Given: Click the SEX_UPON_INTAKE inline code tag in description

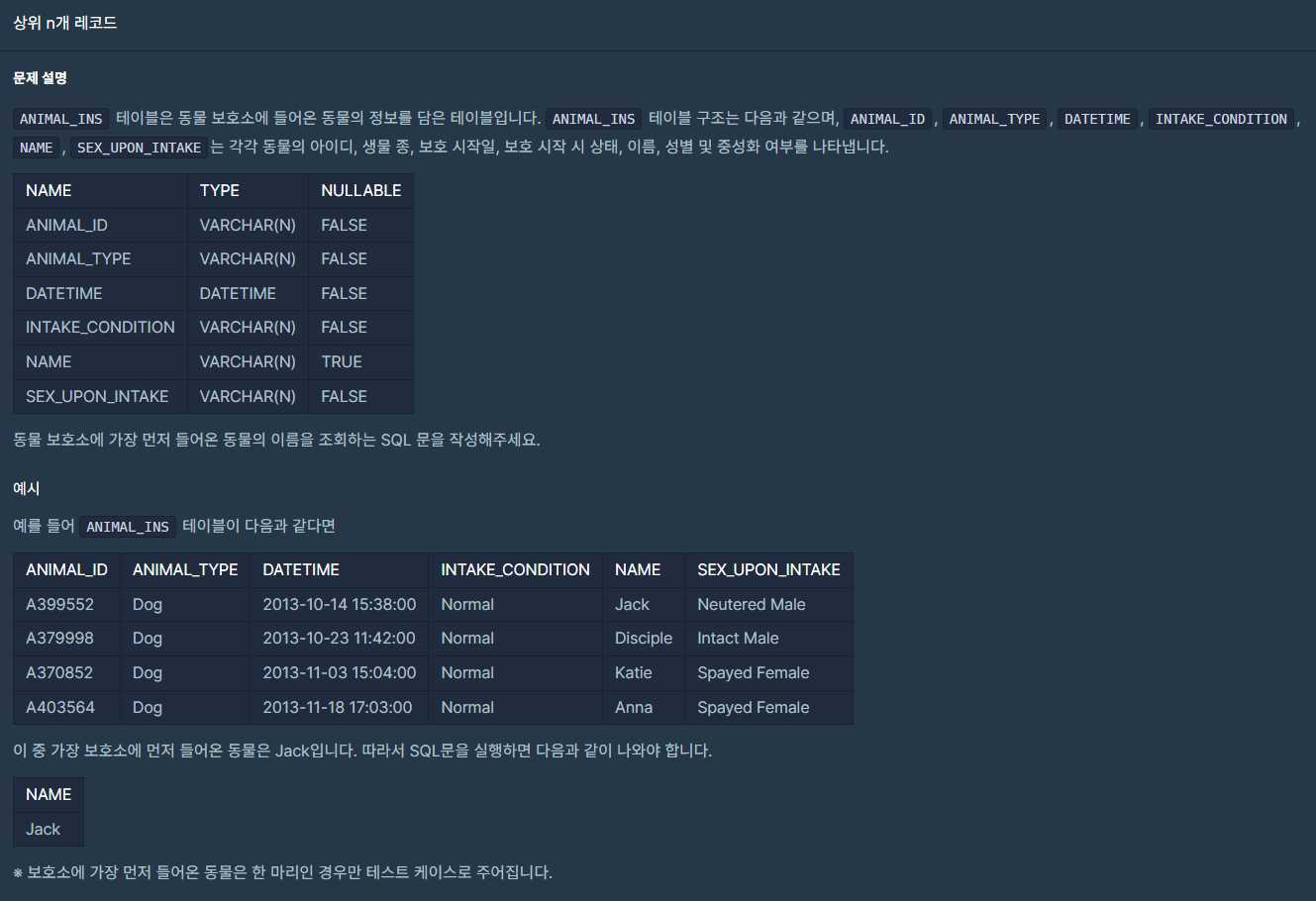Looking at the screenshot, I should [x=139, y=148].
